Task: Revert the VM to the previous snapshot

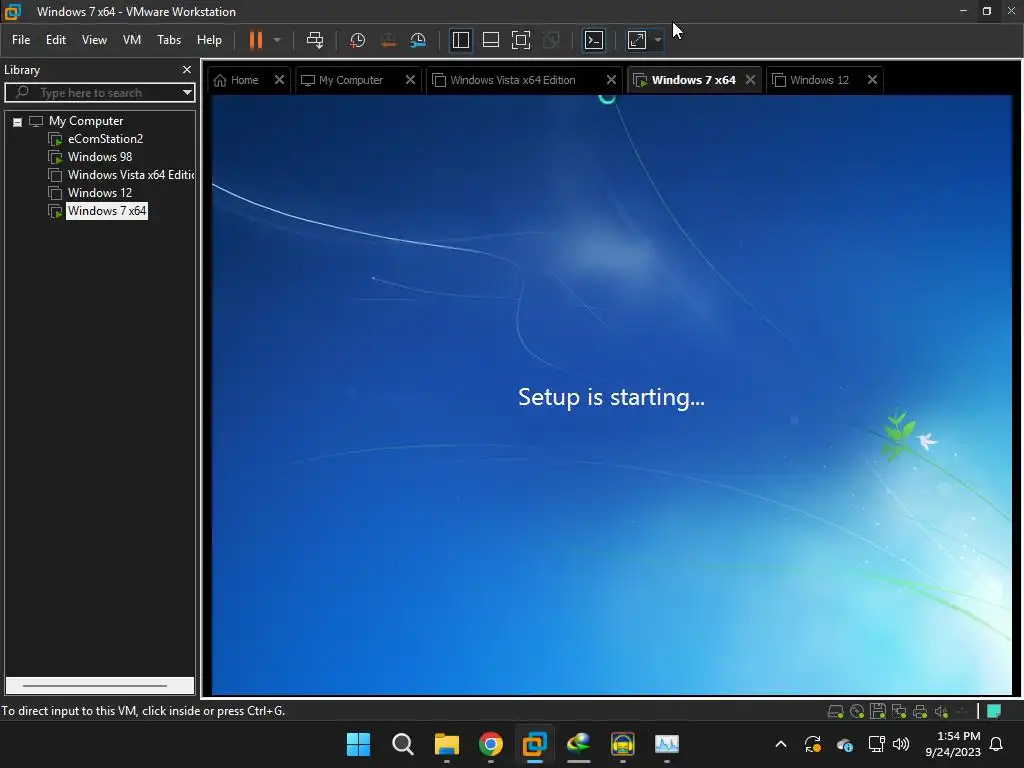Action: pyautogui.click(x=388, y=40)
